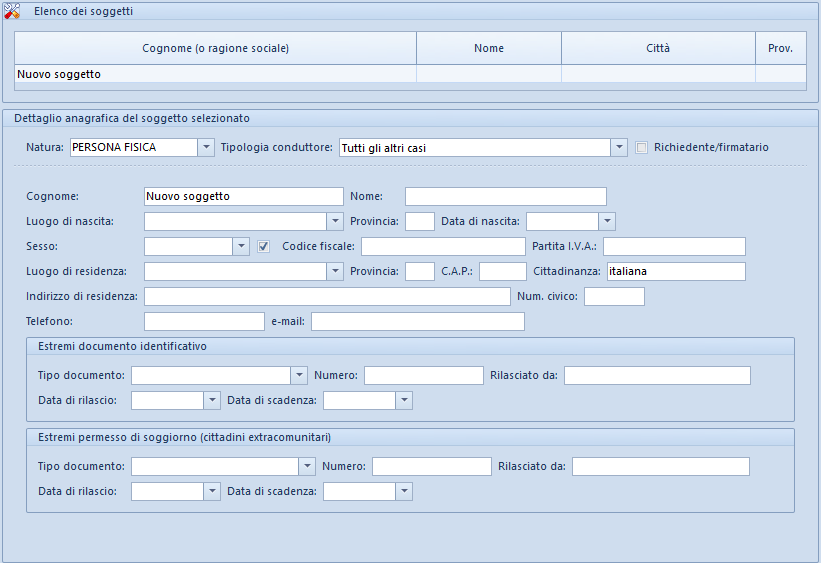Open the Luogo di nascita dropdown
The image size is (821, 563).
coord(335,222)
